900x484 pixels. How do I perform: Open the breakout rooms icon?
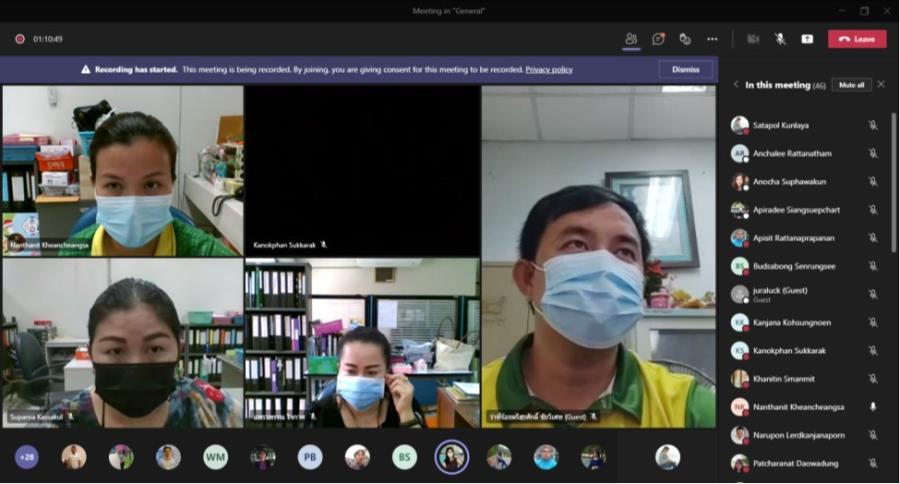[x=685, y=39]
